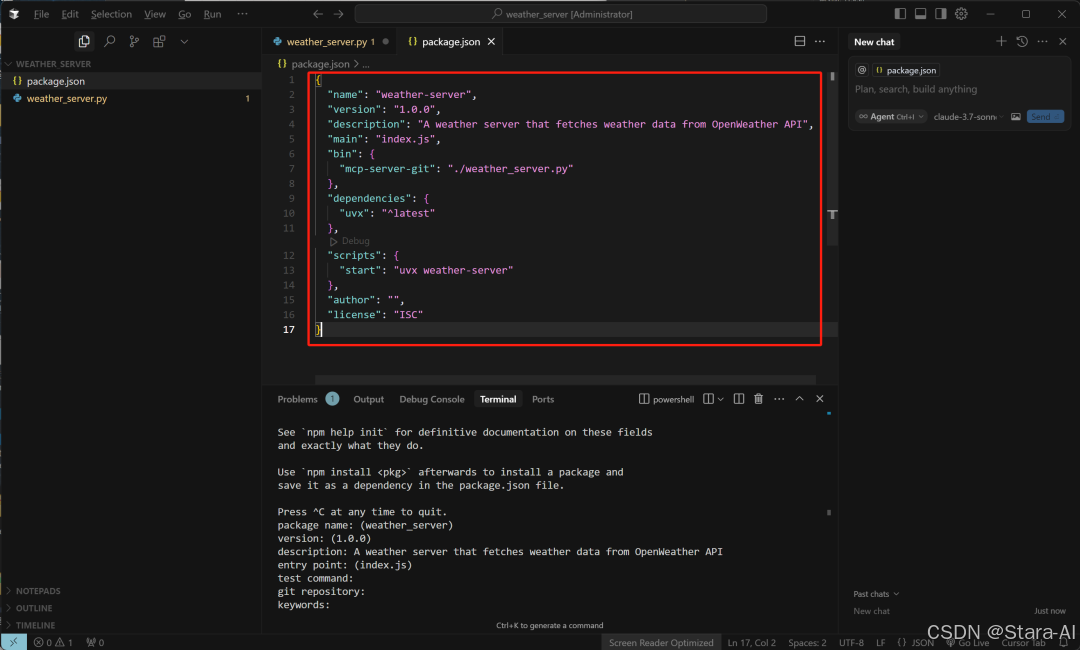Go back with the left arrow
The image size is (1080, 650).
(318, 14)
